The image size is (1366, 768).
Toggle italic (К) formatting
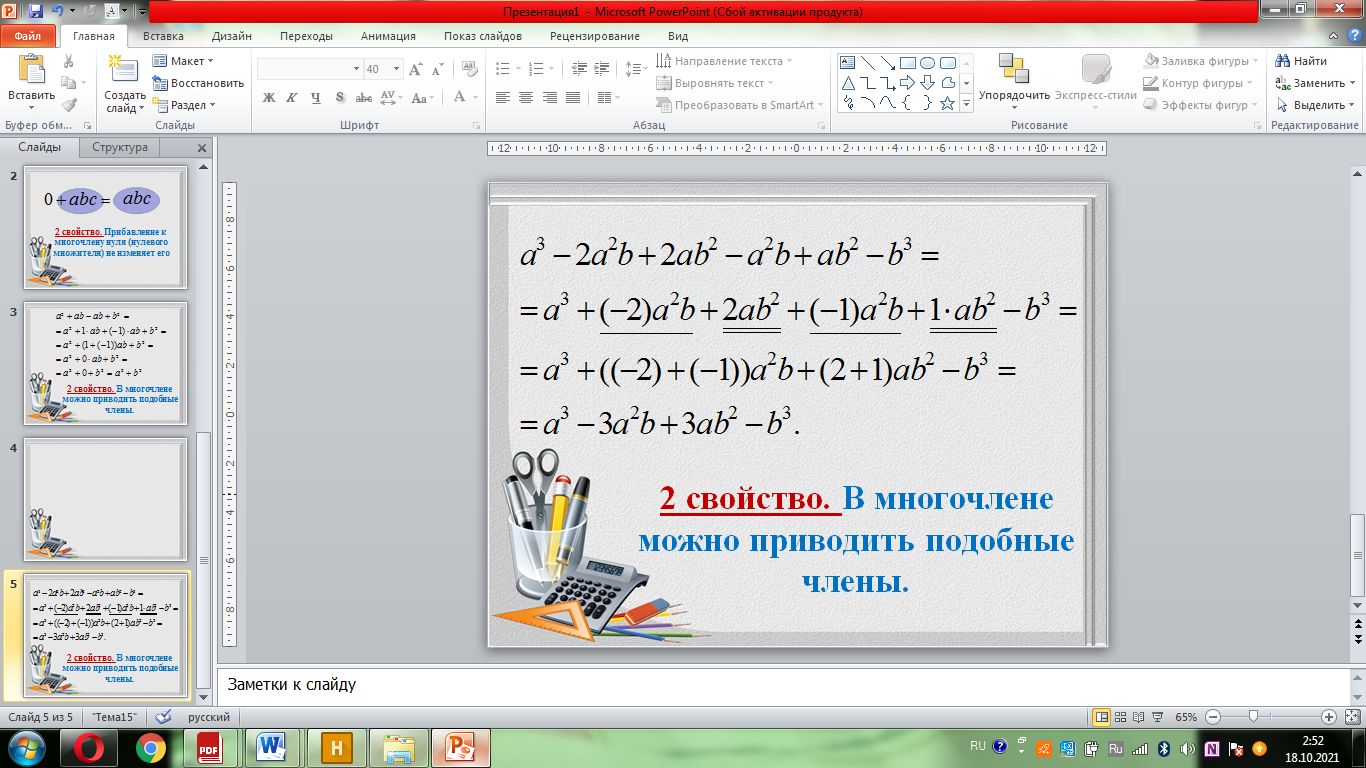[x=292, y=98]
